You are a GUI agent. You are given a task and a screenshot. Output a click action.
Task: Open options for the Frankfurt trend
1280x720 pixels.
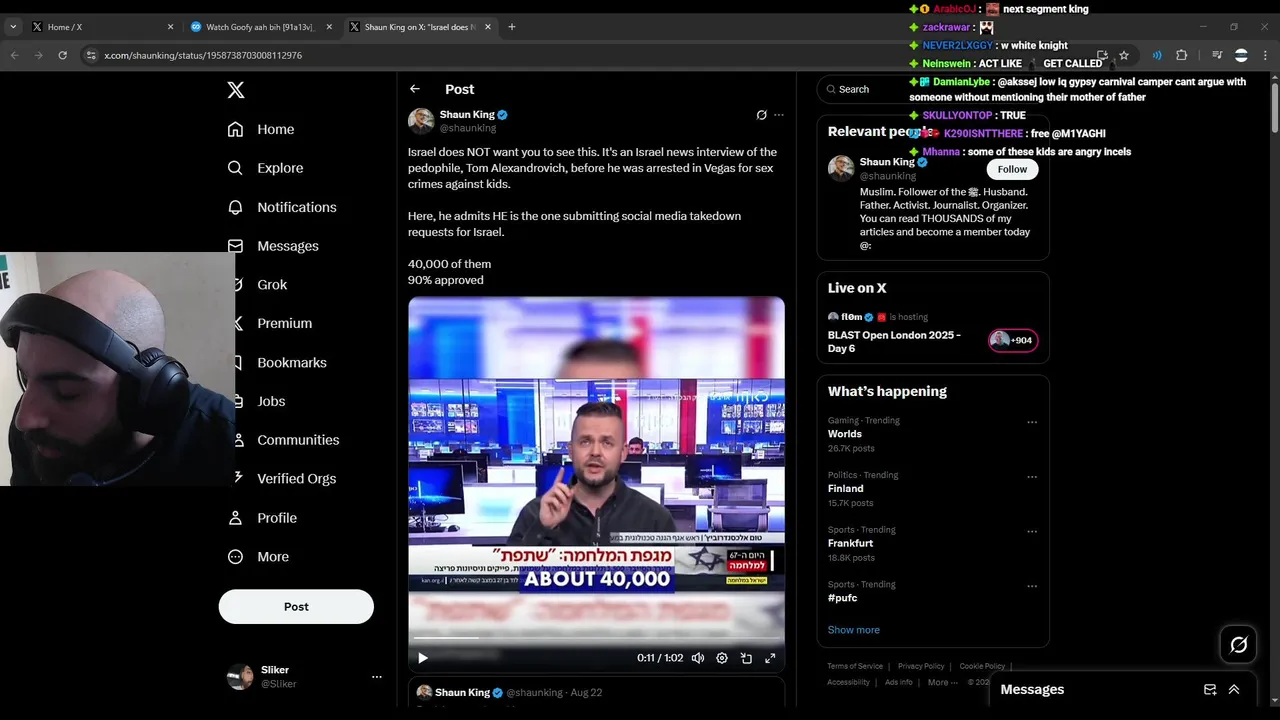pyautogui.click(x=1032, y=531)
